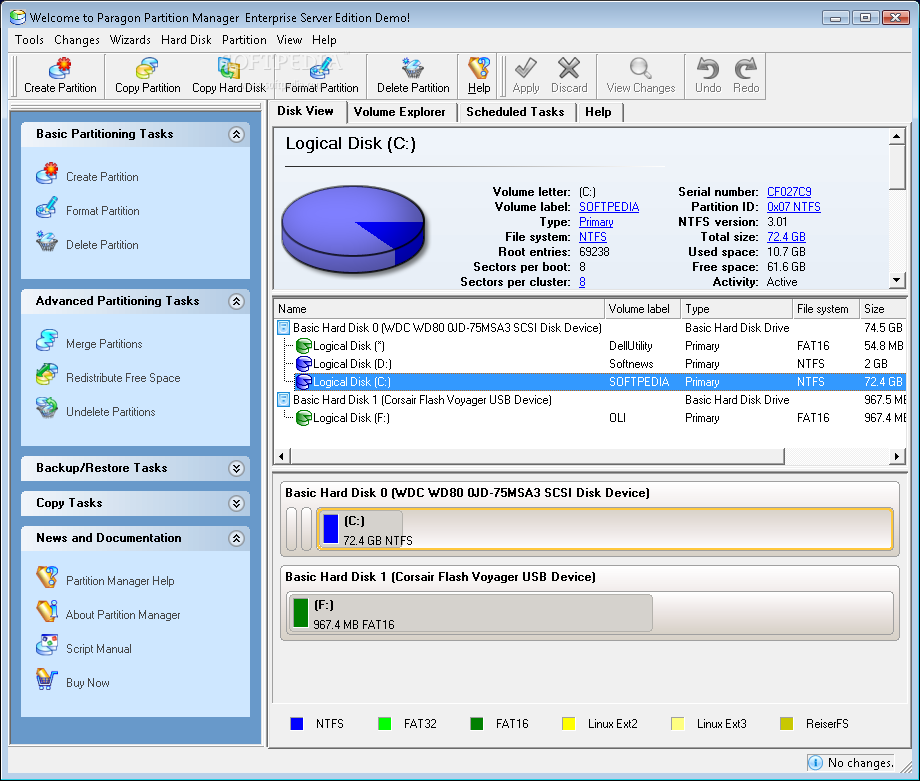Select Basic Hard Disk 0 tree entry
Image resolution: width=920 pixels, height=781 pixels.
tap(447, 328)
